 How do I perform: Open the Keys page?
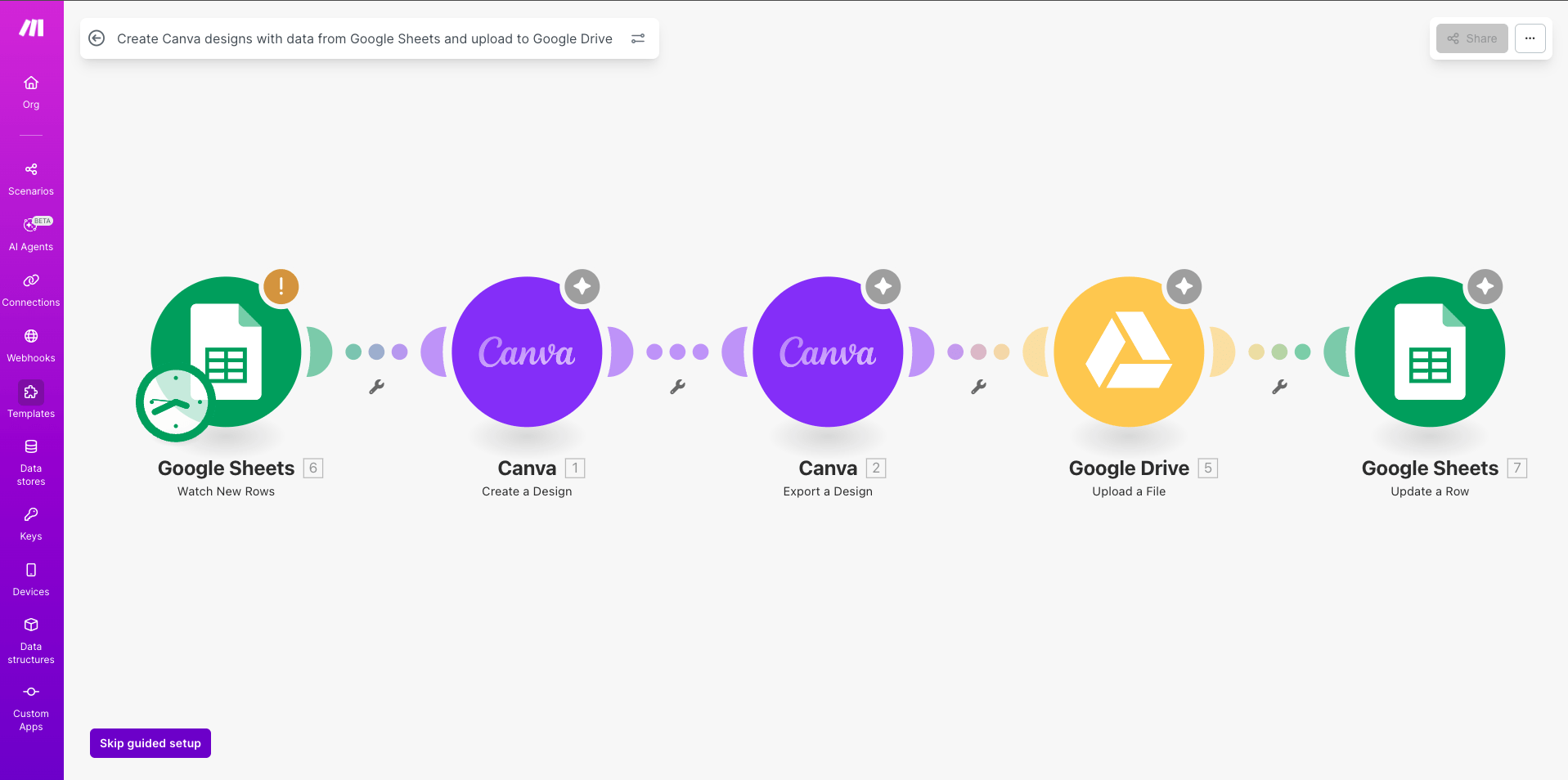(31, 523)
